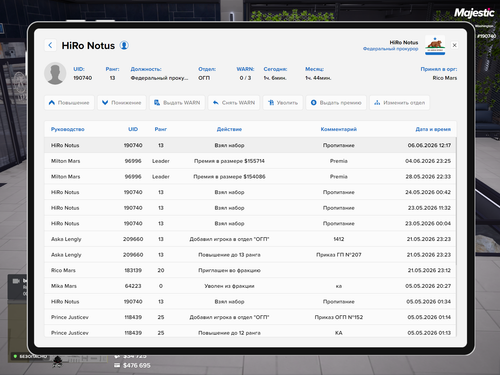Click the Приказ ГП №207 comment
Viewport: 500px width, 375px height.
tap(339, 255)
